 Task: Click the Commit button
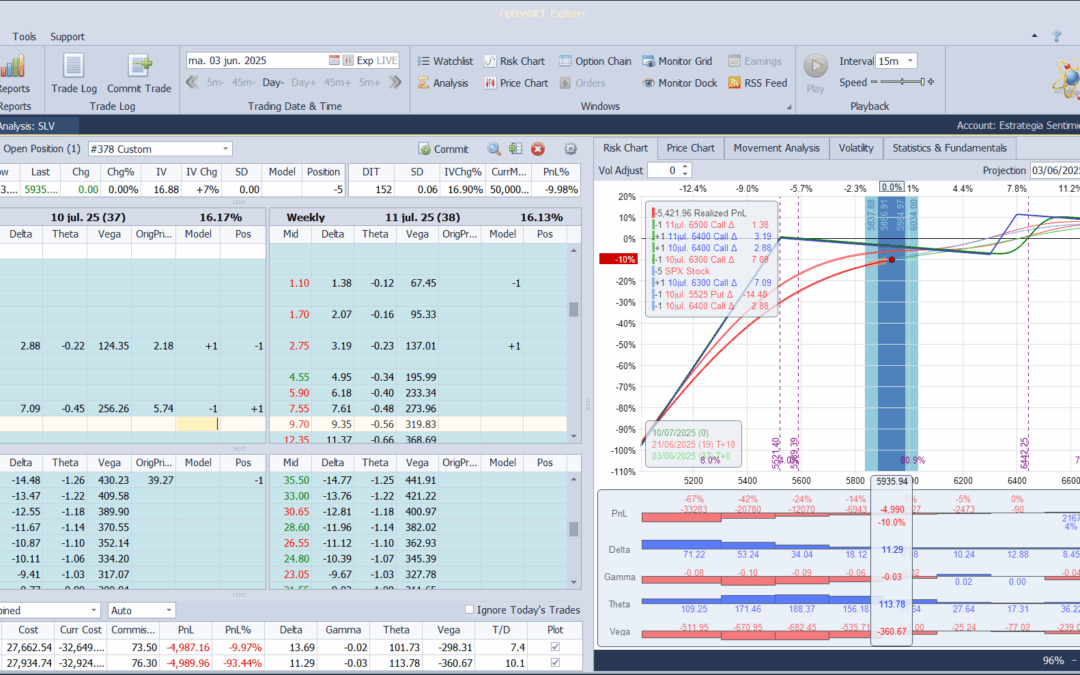pyautogui.click(x=443, y=149)
